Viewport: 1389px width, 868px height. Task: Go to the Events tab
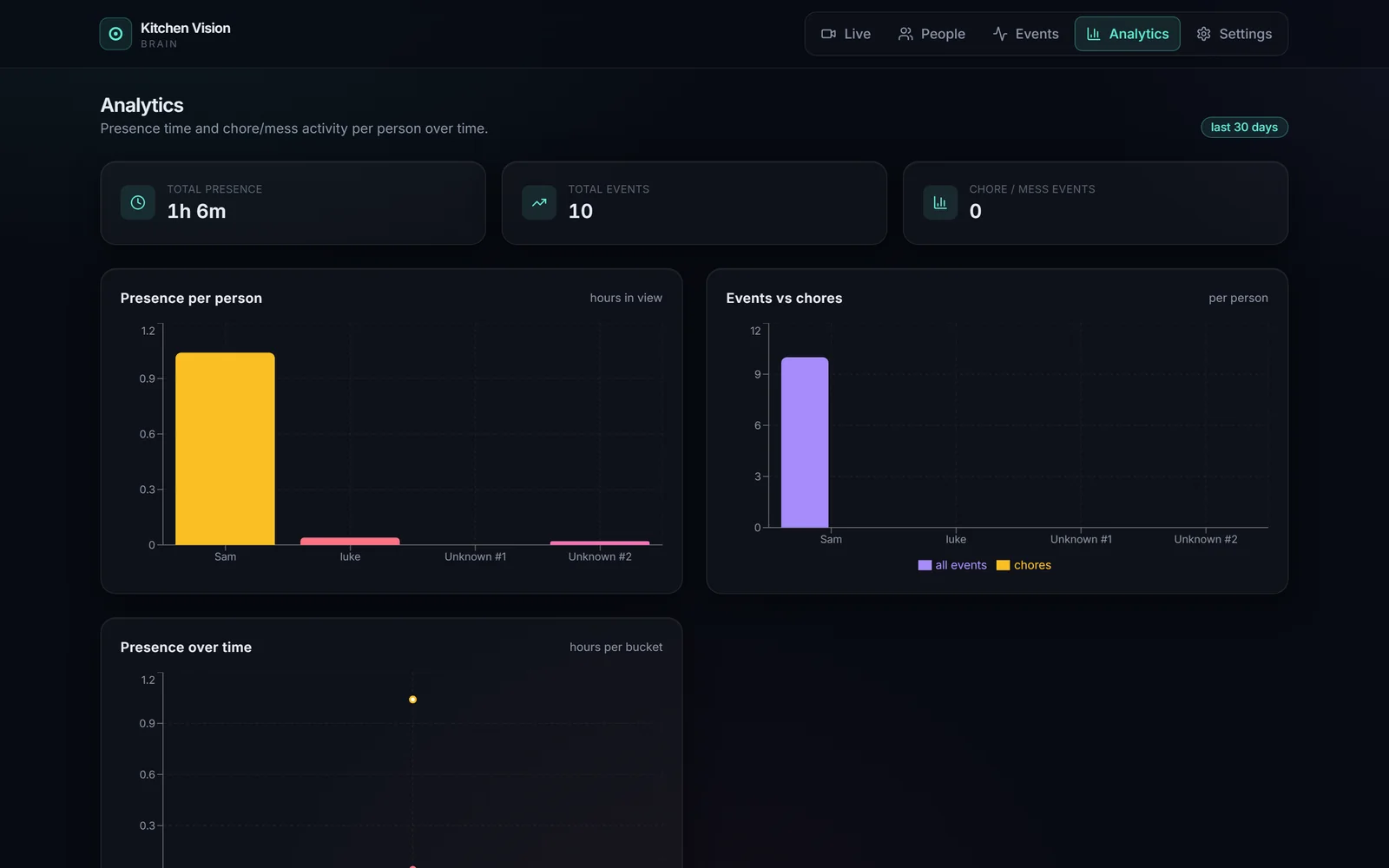(1025, 34)
